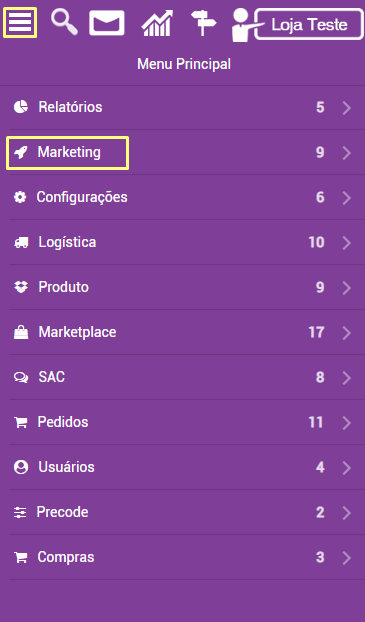Click the Precode sliders icon
The image size is (365, 622).
(x=20, y=513)
